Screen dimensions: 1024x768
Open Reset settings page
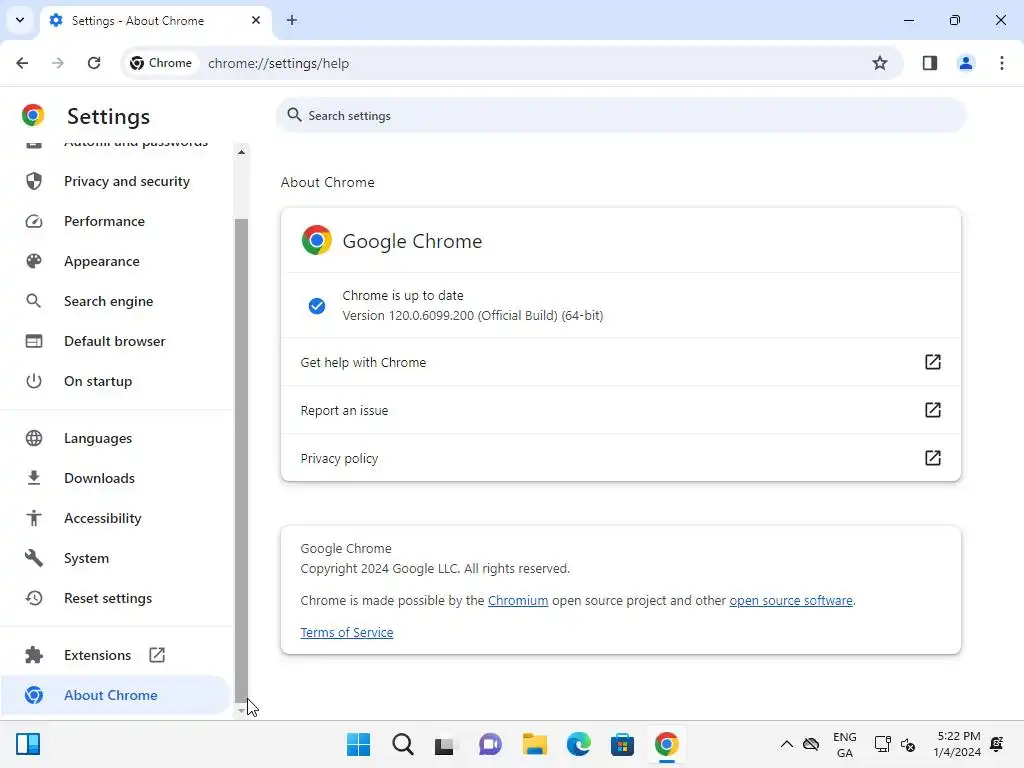[116, 598]
